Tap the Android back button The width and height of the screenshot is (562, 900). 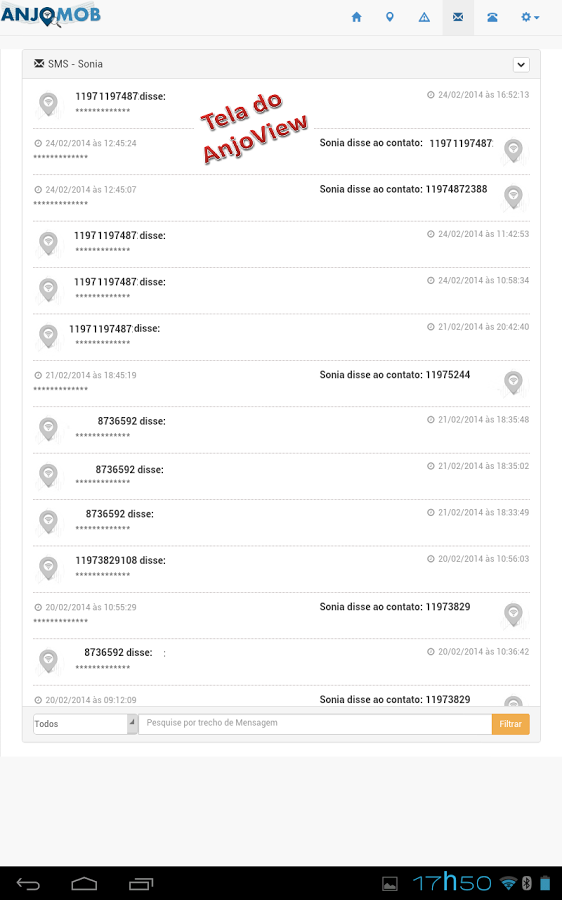tap(28, 884)
